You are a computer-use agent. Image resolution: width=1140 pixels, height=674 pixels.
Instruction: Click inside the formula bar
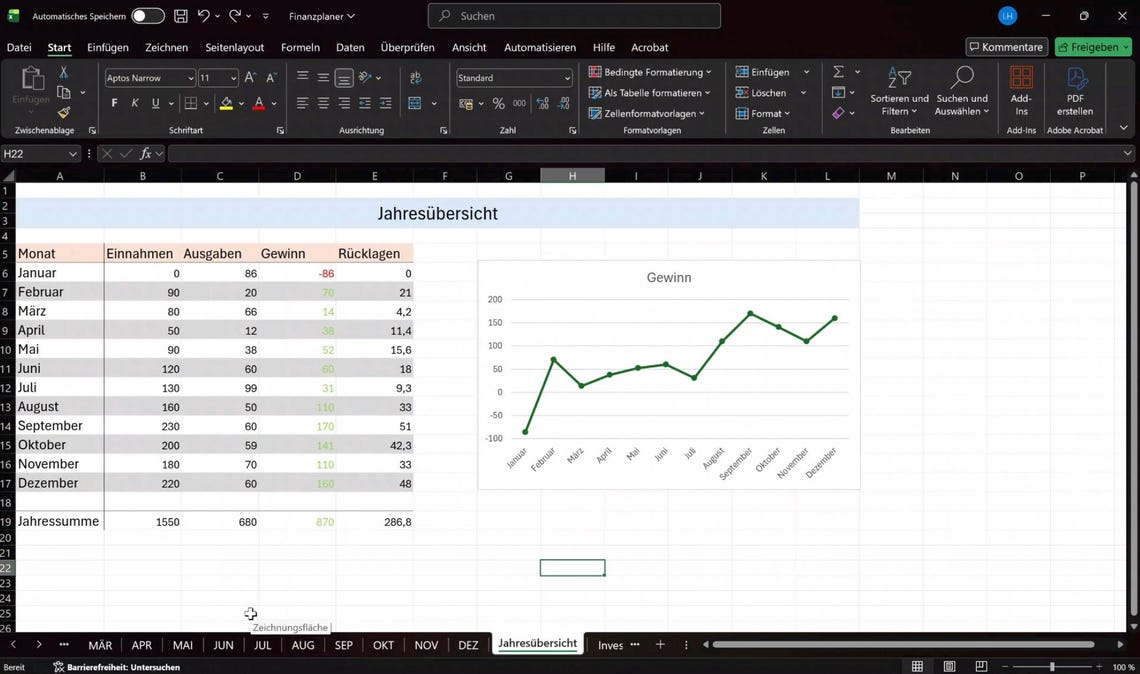coord(400,153)
